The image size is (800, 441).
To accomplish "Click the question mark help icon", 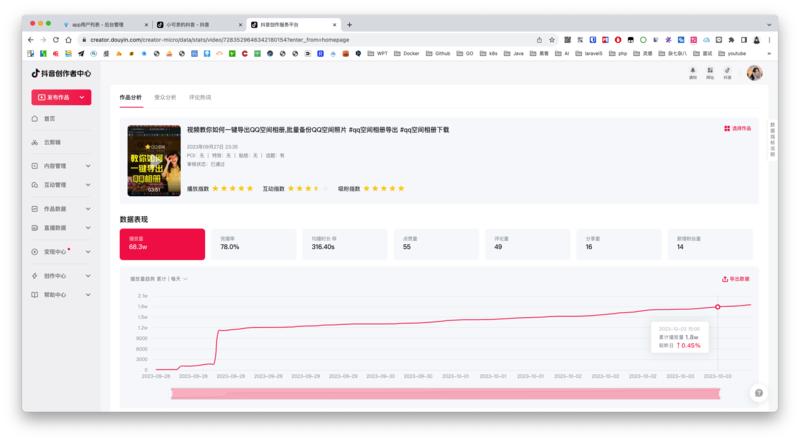I will click(759, 393).
